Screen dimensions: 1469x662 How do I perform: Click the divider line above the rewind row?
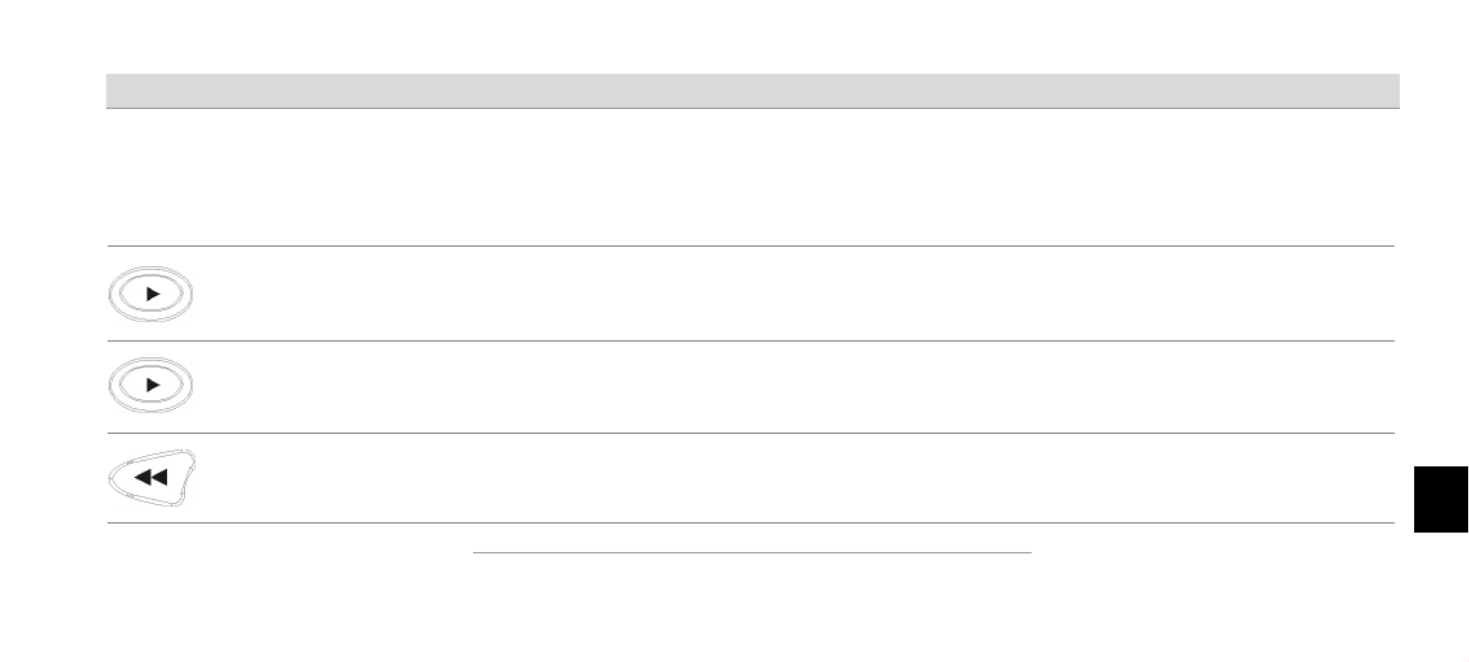[750, 433]
